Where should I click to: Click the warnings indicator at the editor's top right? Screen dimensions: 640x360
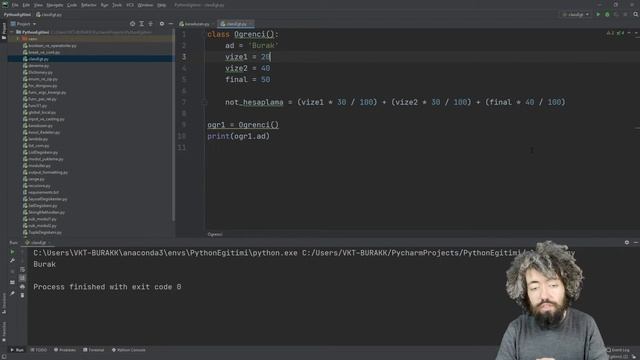point(615,33)
